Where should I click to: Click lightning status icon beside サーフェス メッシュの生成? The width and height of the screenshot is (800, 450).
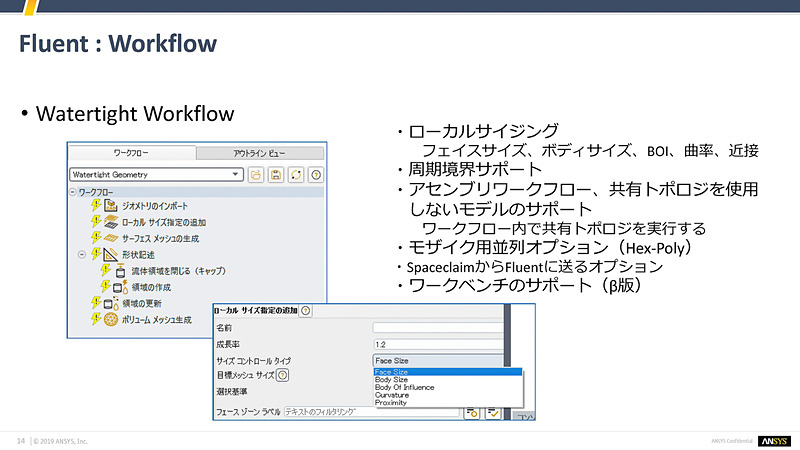[x=96, y=237]
